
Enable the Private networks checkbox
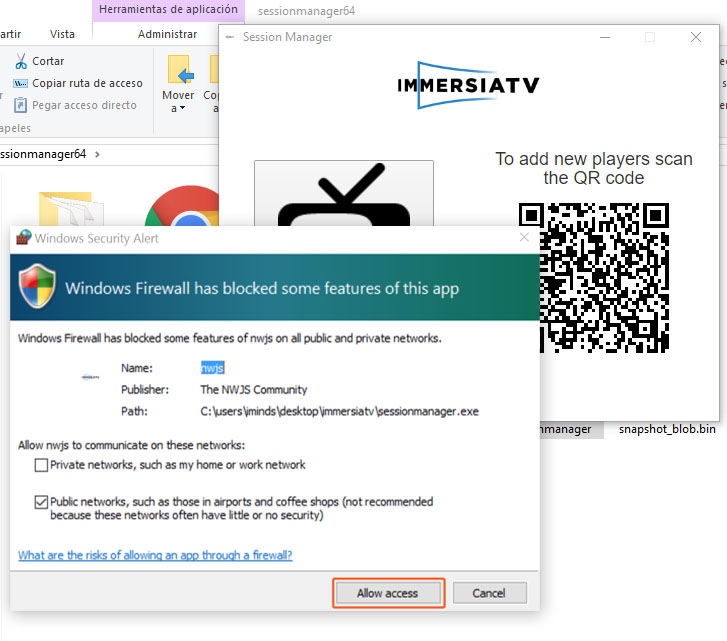point(41,465)
